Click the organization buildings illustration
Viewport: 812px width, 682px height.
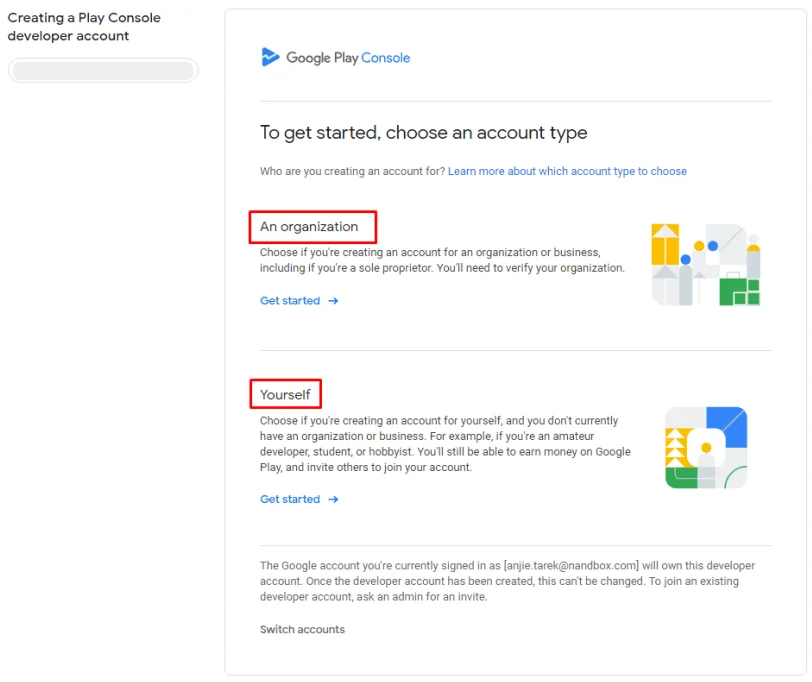705,265
